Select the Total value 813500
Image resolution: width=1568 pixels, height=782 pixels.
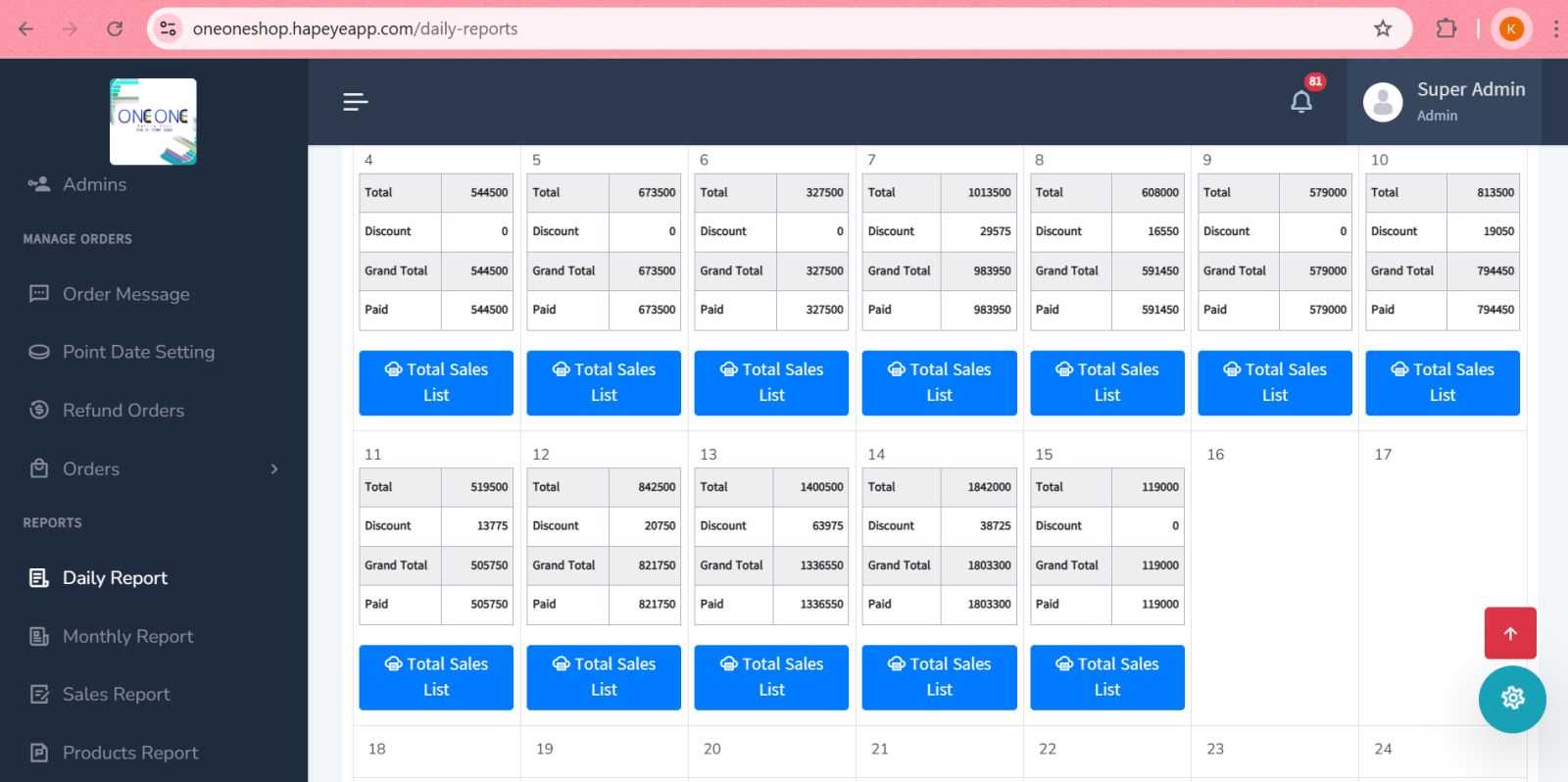click(x=1495, y=193)
